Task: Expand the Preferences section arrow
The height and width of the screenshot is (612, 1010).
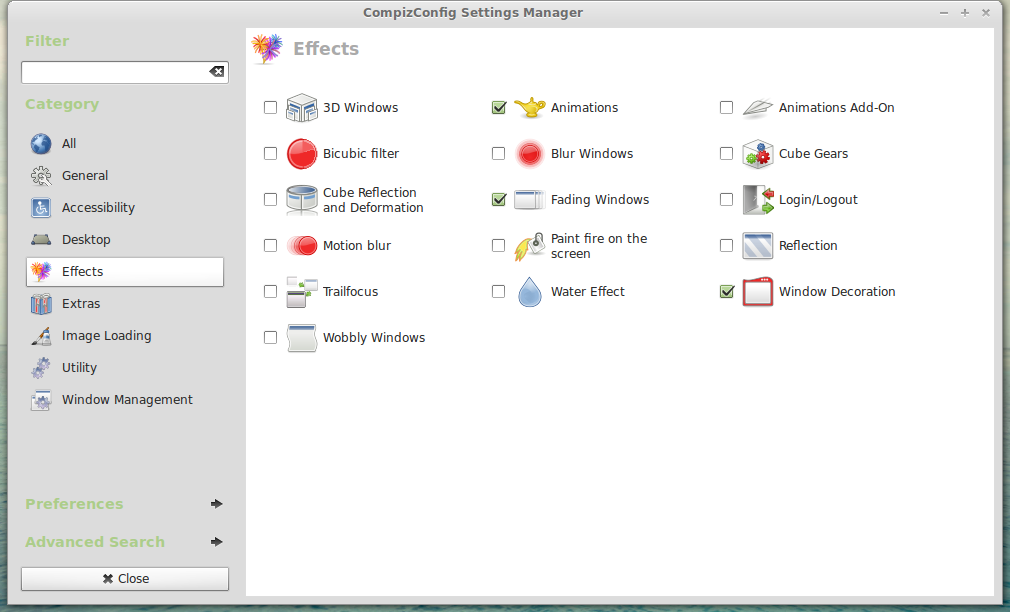Action: coord(217,504)
